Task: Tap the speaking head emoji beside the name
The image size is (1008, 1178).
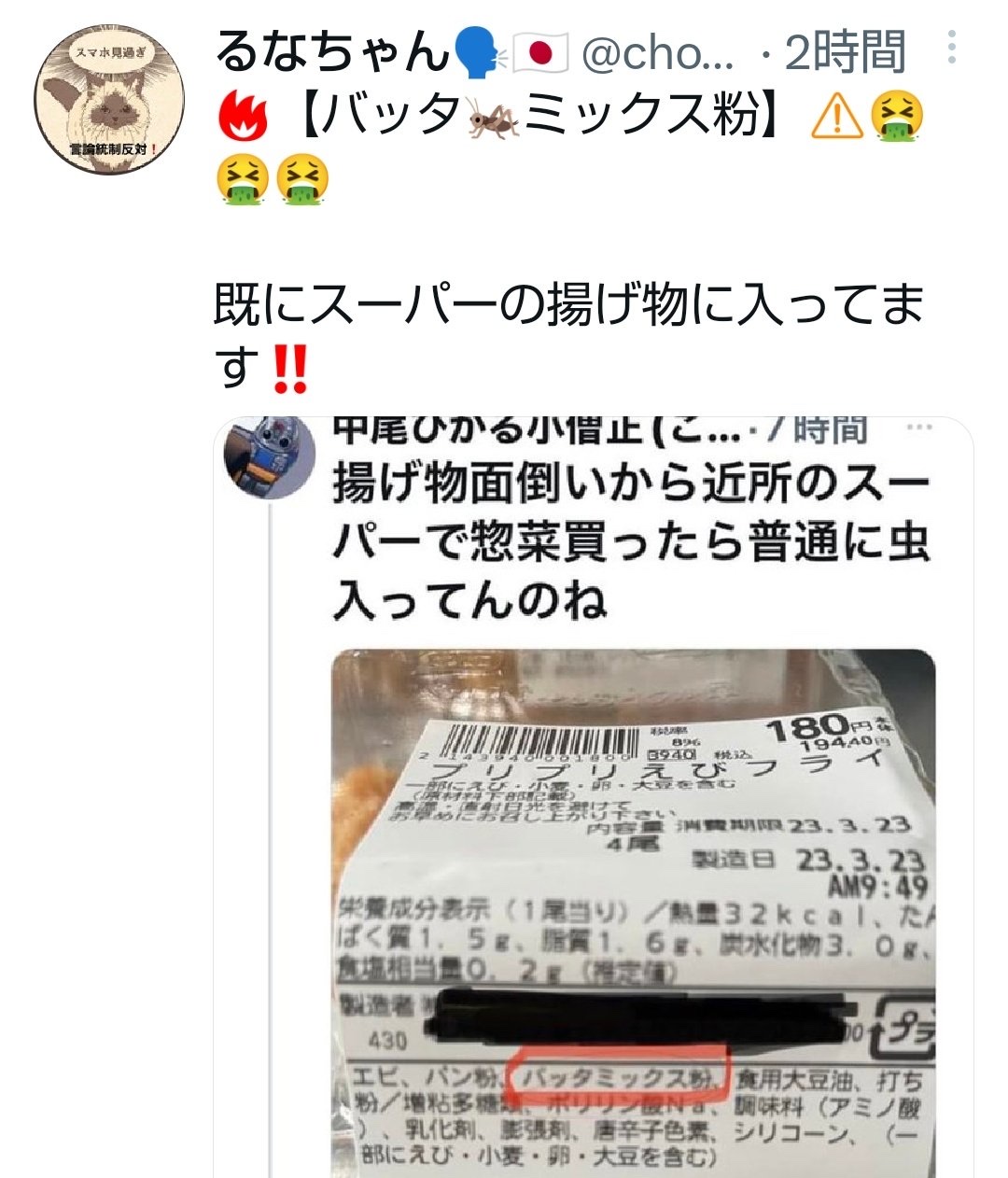Action: 481,53
